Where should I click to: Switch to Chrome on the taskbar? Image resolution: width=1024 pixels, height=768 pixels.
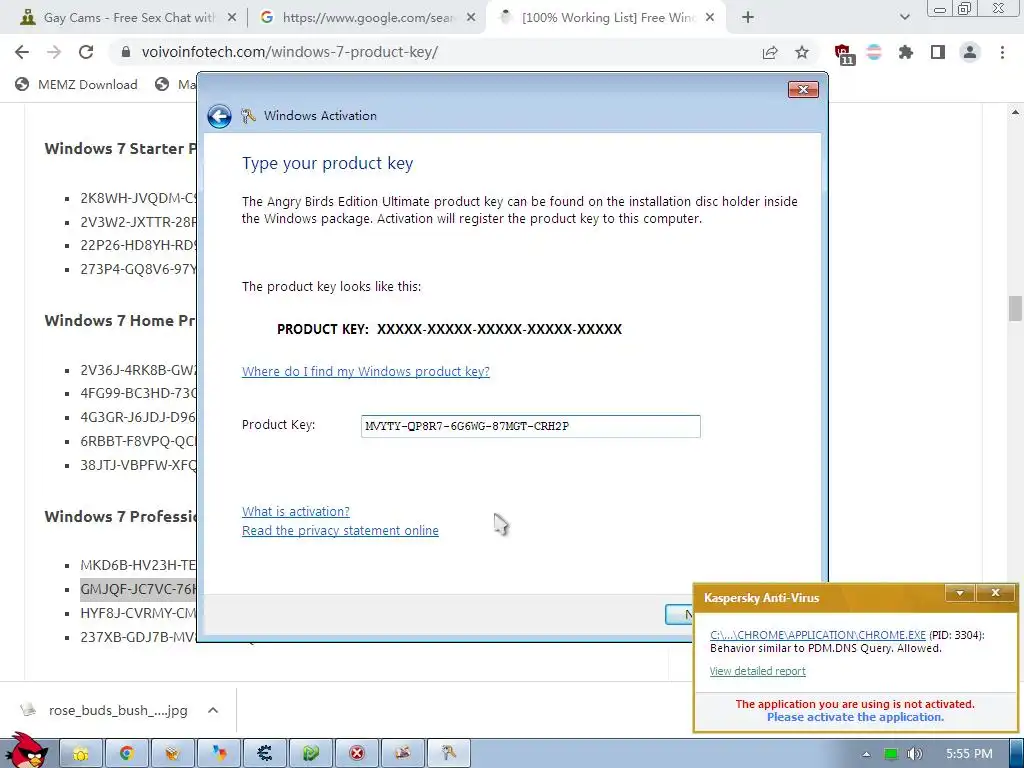click(127, 754)
